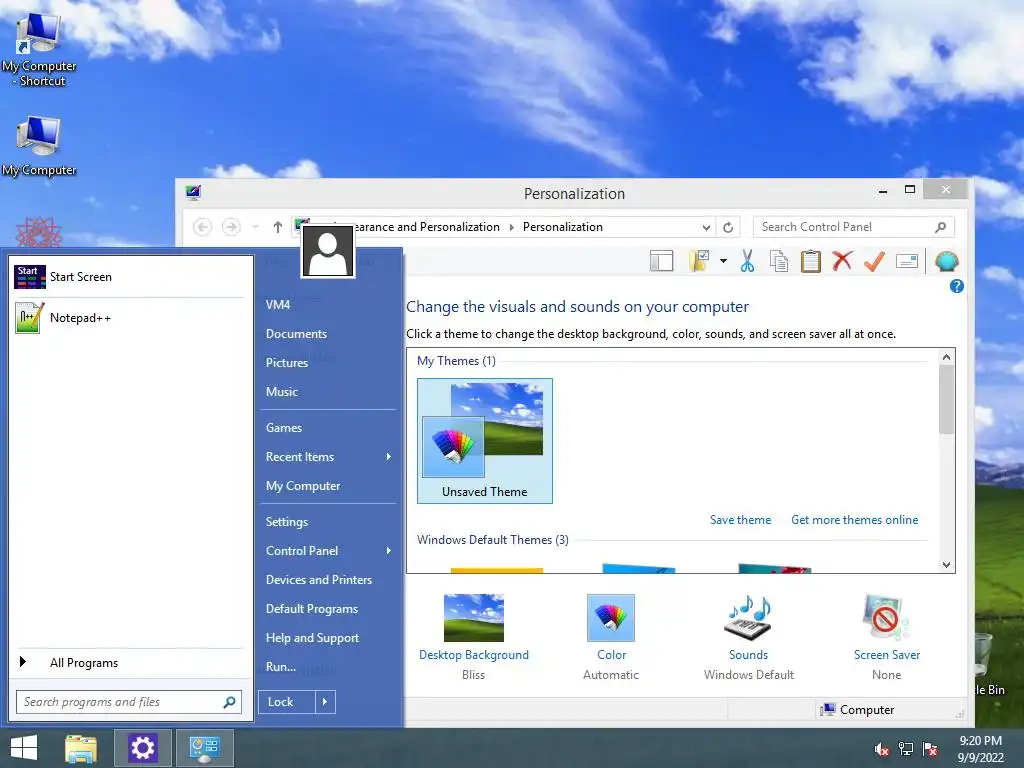Click the globe shell icon in toolbar
Image resolution: width=1024 pixels, height=768 pixels.
point(946,261)
